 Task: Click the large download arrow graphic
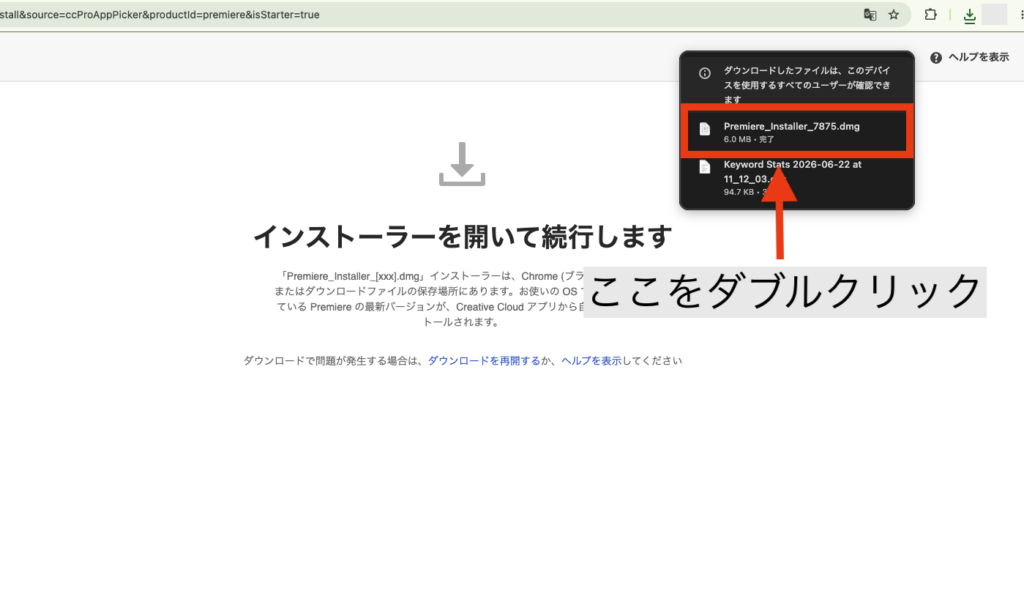click(462, 164)
